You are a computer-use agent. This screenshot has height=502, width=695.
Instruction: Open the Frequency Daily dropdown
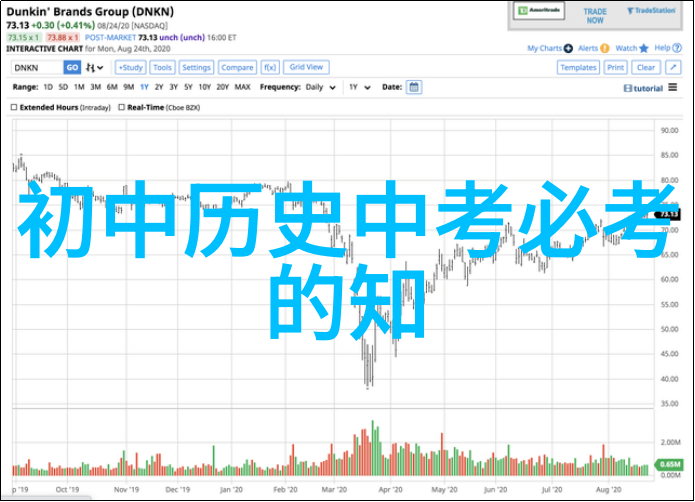click(320, 87)
